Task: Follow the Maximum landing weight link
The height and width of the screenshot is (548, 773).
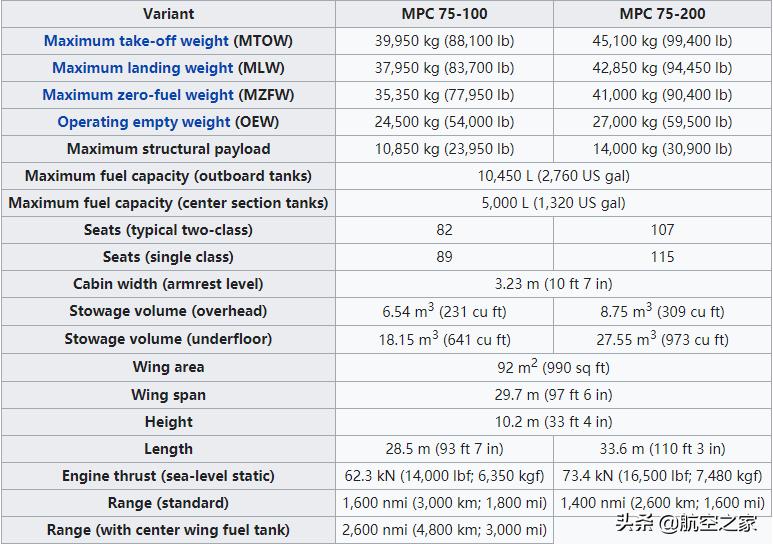Action: coord(142,68)
